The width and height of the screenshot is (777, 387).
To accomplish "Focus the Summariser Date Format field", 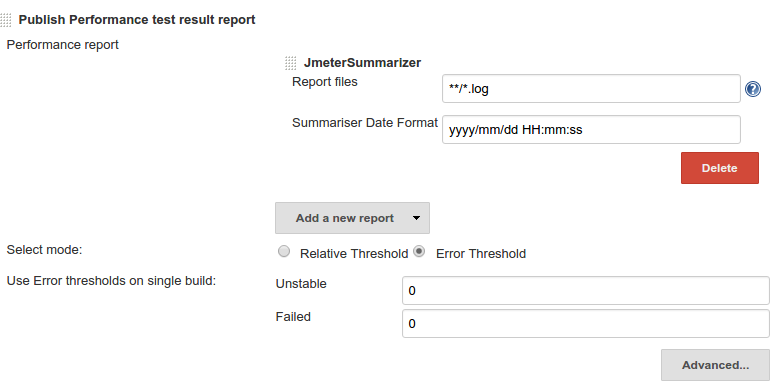I will 591,130.
